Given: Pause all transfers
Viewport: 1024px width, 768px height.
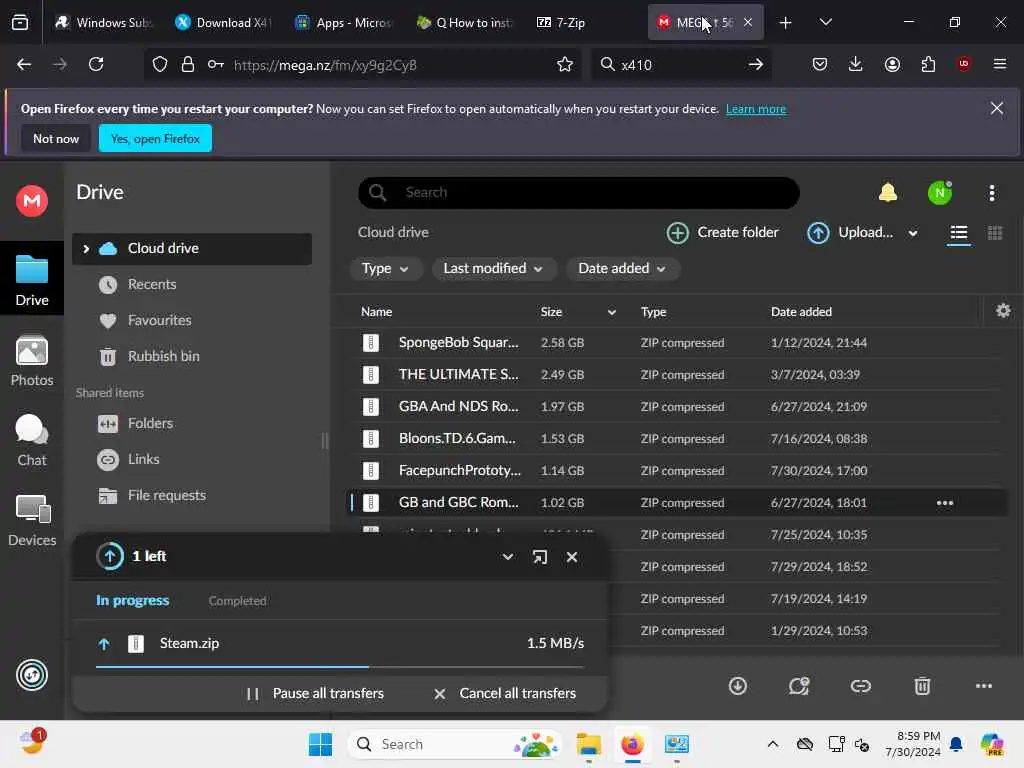Looking at the screenshot, I should click(315, 694).
